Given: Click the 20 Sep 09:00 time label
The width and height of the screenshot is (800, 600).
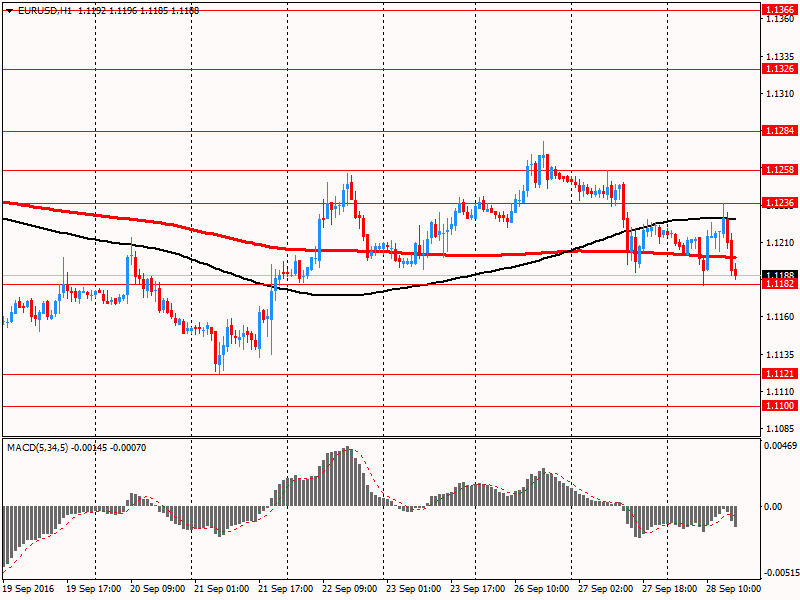Looking at the screenshot, I should [x=158, y=589].
